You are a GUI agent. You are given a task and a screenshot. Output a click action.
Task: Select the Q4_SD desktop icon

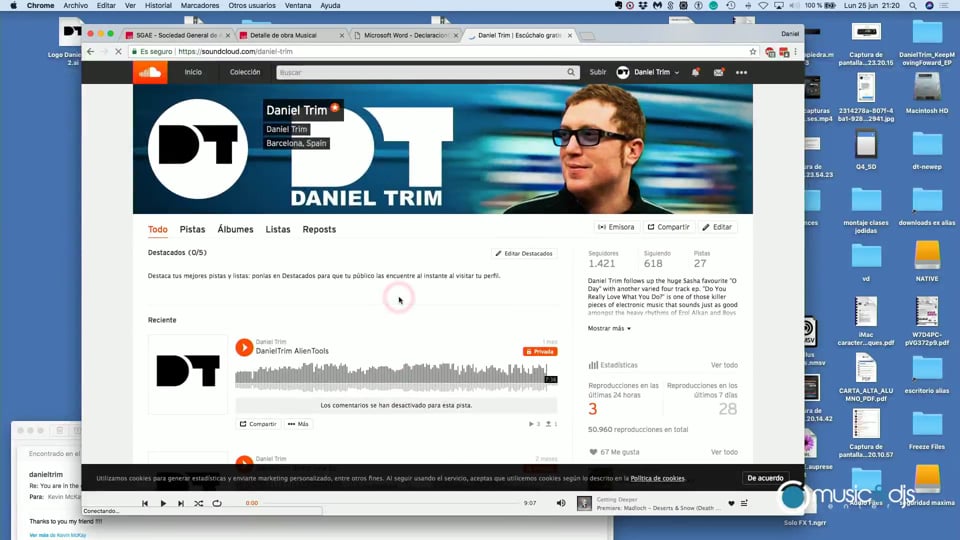[x=866, y=149]
